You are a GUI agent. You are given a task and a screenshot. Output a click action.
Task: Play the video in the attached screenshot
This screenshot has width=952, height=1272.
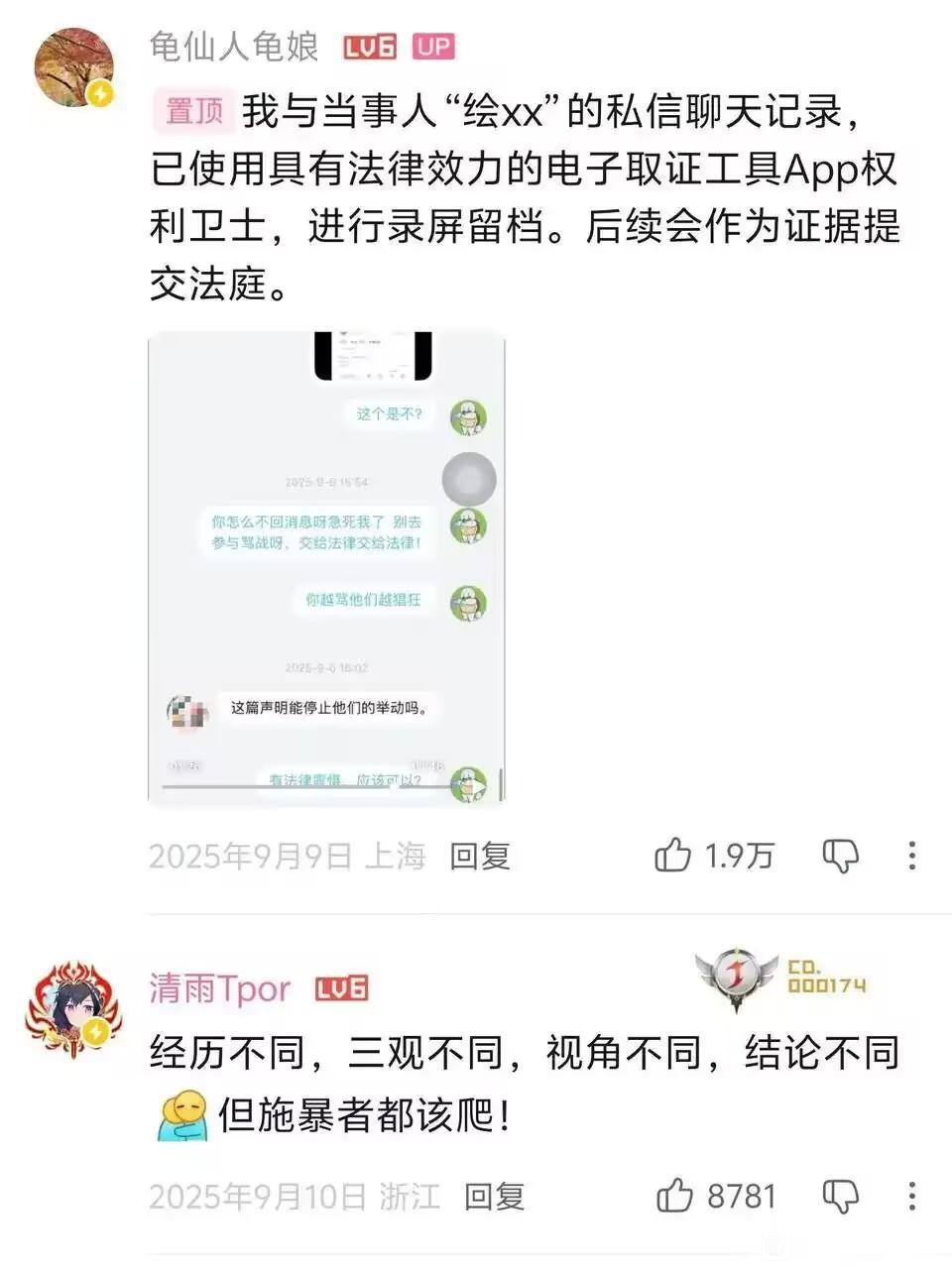(480, 786)
